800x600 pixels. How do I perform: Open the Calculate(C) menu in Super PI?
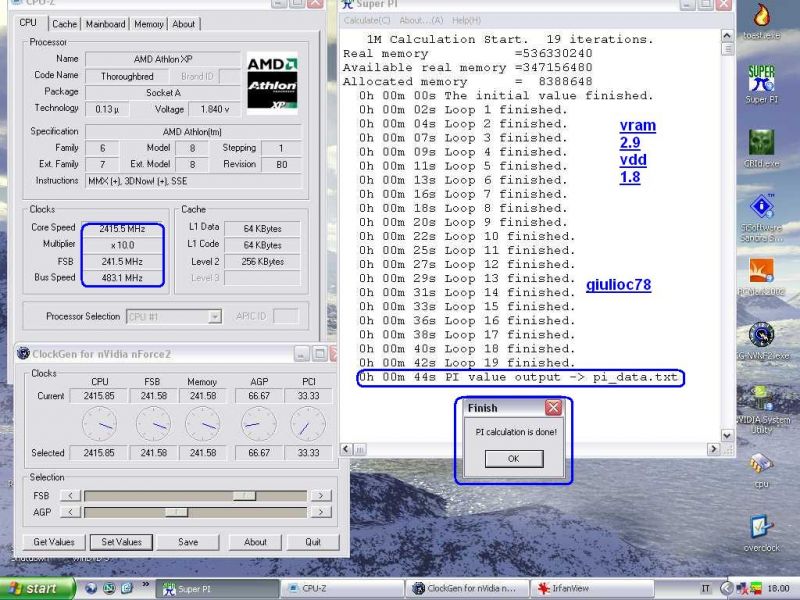366,20
